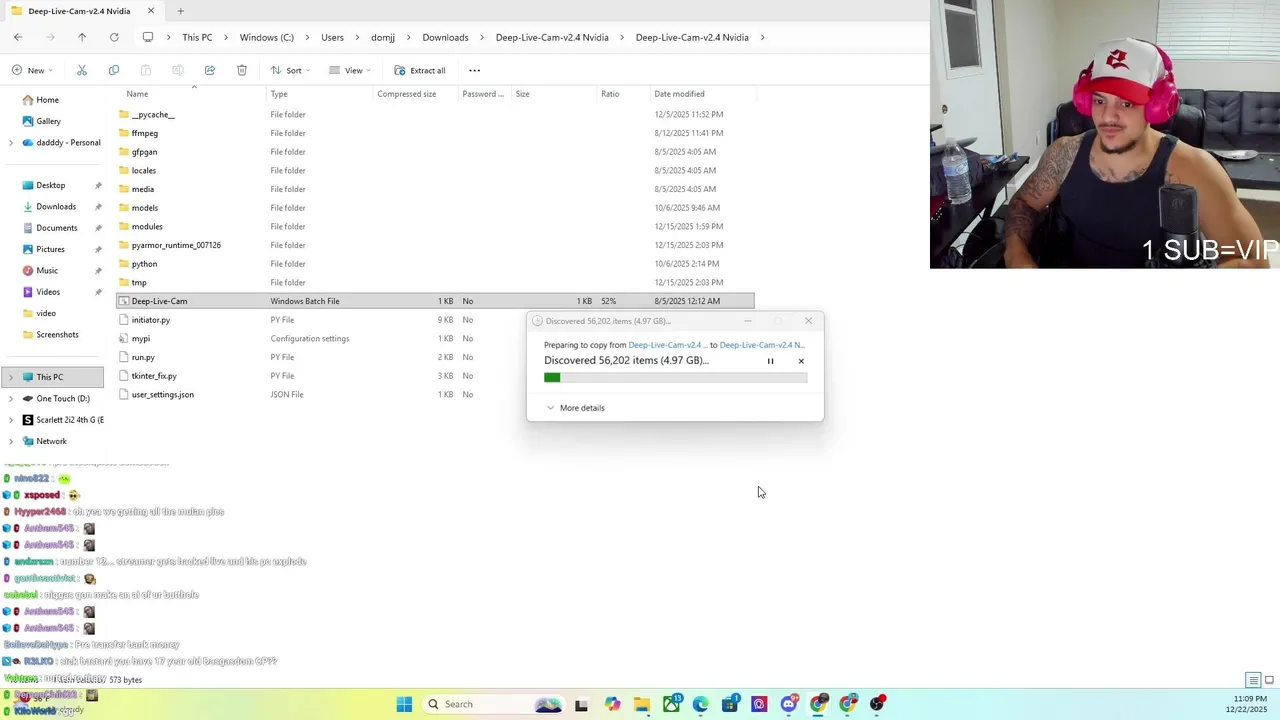Refresh the current folder view
The height and width of the screenshot is (720, 1280).
114,37
